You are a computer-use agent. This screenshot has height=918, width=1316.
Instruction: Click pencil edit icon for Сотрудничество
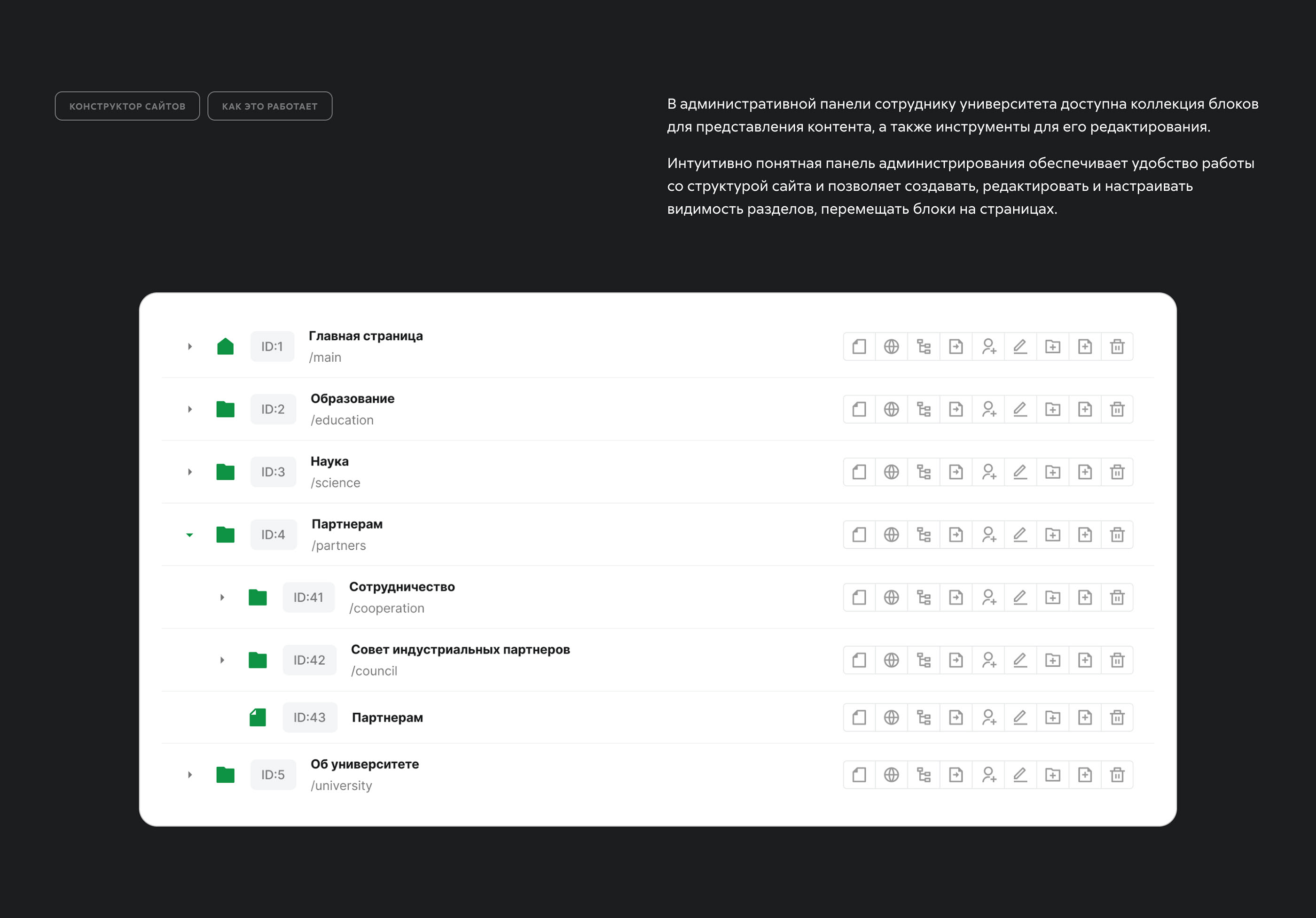(x=1020, y=598)
